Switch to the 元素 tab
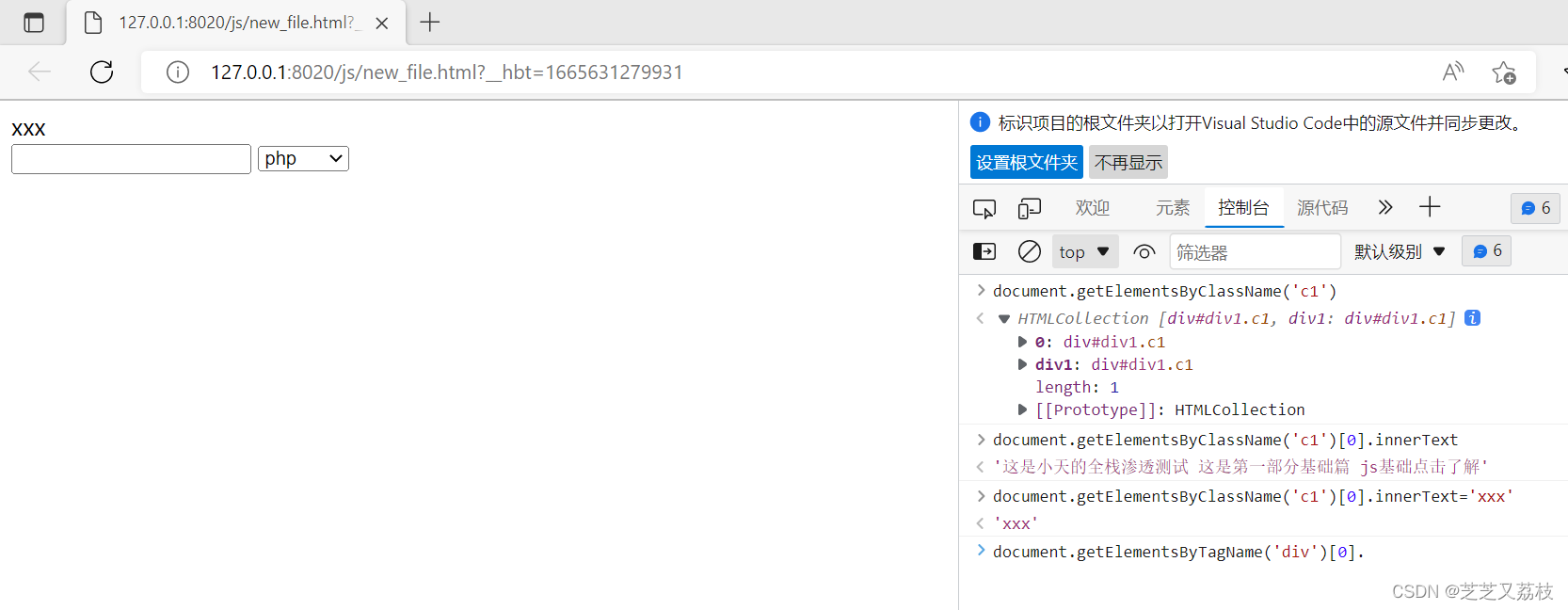The width and height of the screenshot is (1568, 610). tap(1173, 208)
